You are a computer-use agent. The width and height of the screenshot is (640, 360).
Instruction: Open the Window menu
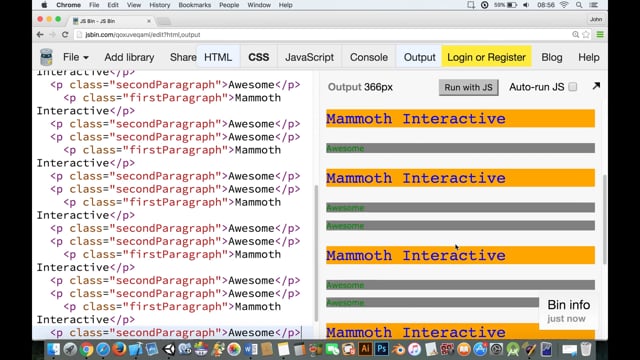259,5
